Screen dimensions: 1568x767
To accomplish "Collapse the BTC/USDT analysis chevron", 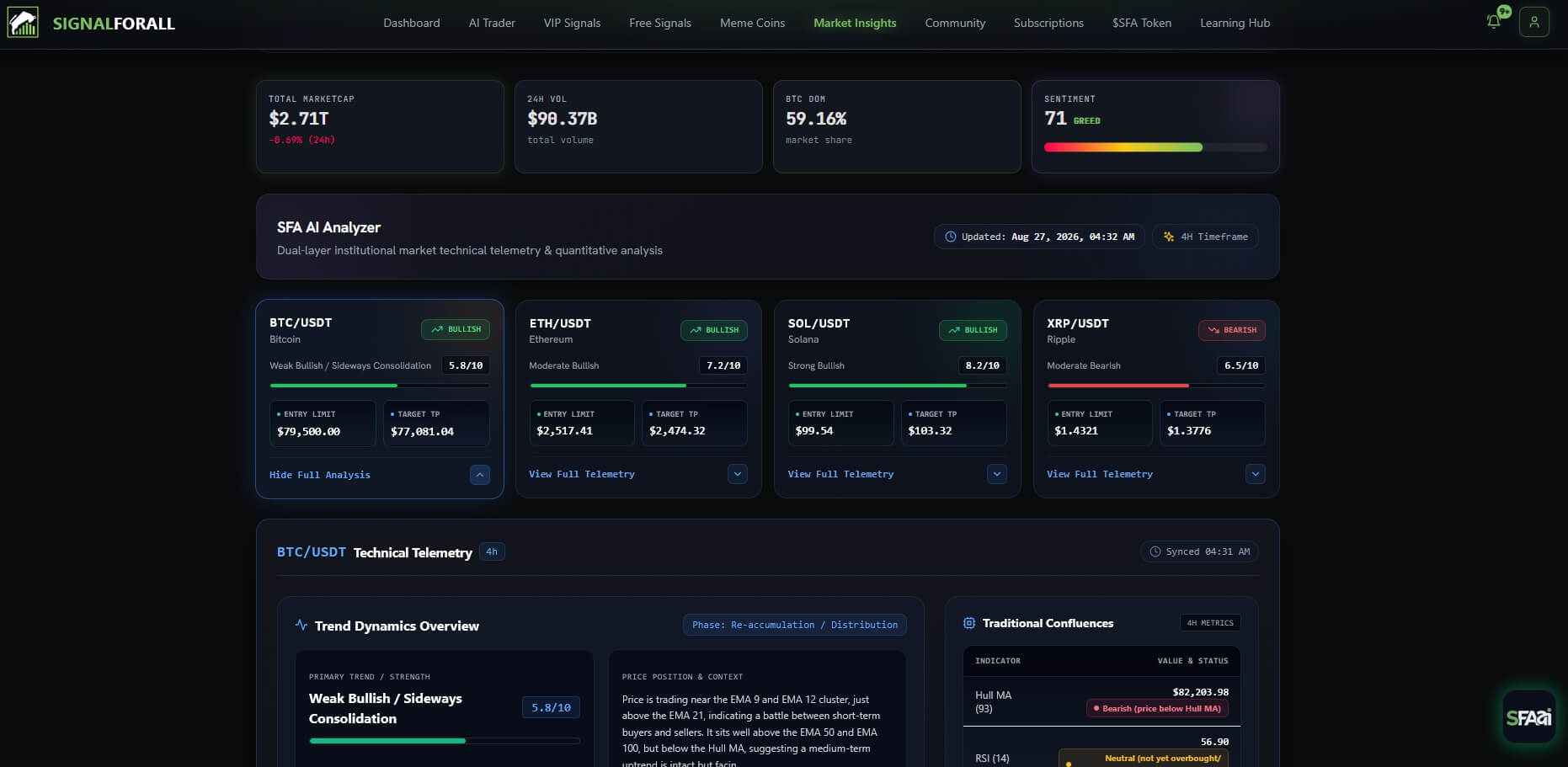I will tap(480, 475).
